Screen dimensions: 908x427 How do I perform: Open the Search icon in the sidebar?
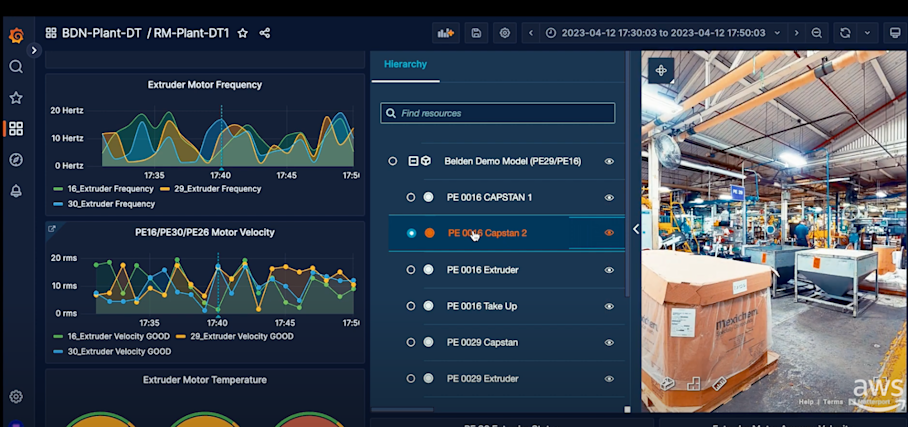pyautogui.click(x=16, y=67)
